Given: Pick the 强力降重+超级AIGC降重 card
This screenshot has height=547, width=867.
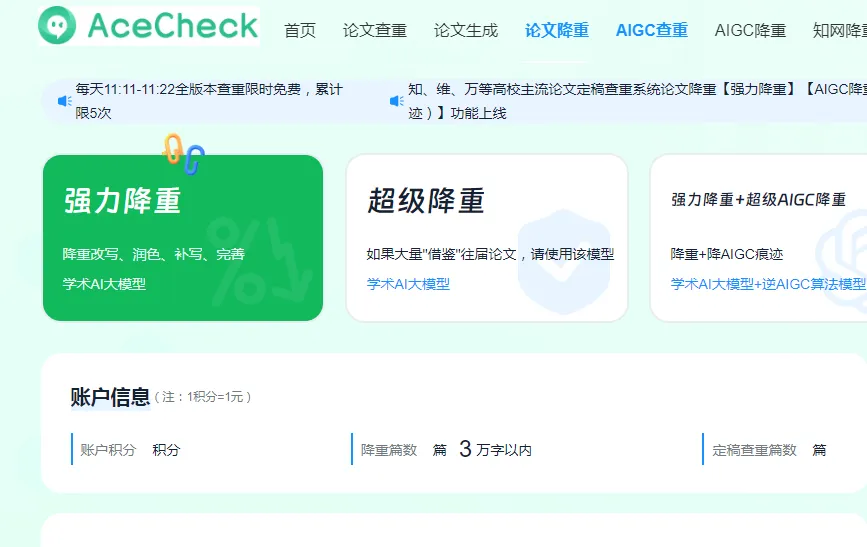Looking at the screenshot, I should pyautogui.click(x=759, y=238).
